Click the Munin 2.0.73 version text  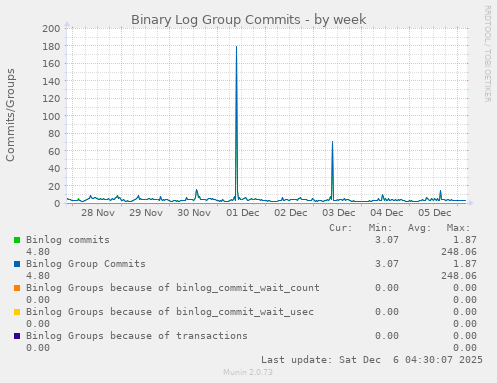click(x=248, y=372)
